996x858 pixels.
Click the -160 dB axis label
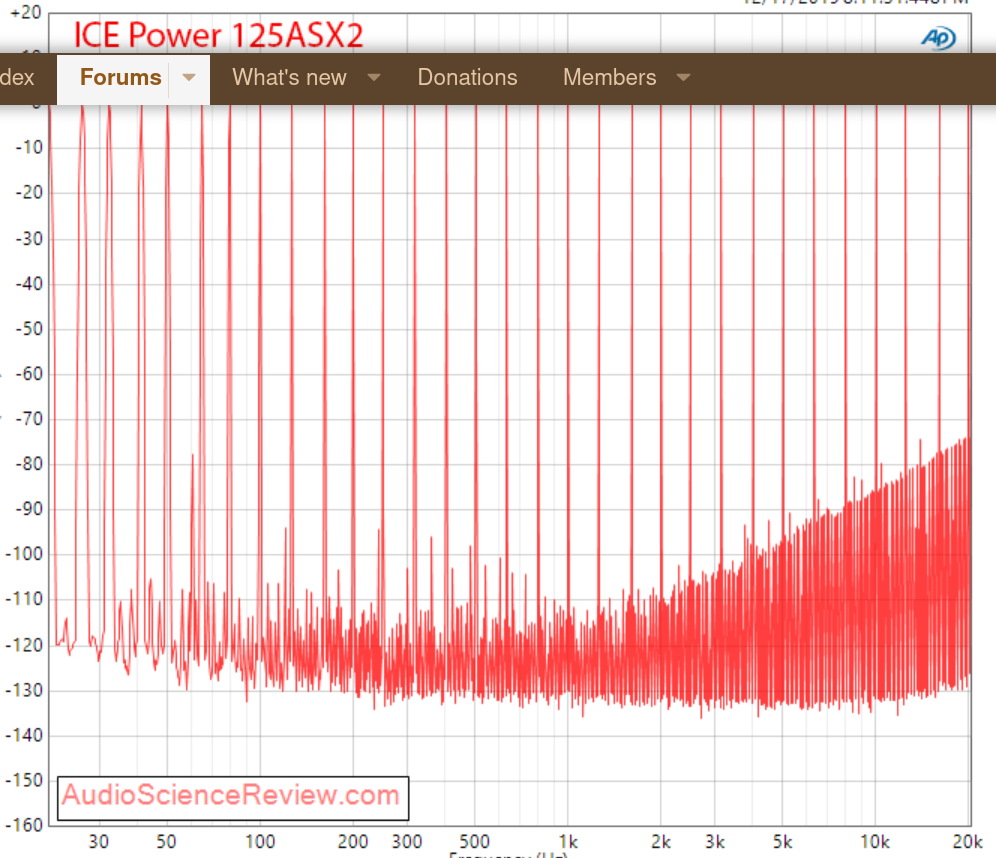coord(24,825)
